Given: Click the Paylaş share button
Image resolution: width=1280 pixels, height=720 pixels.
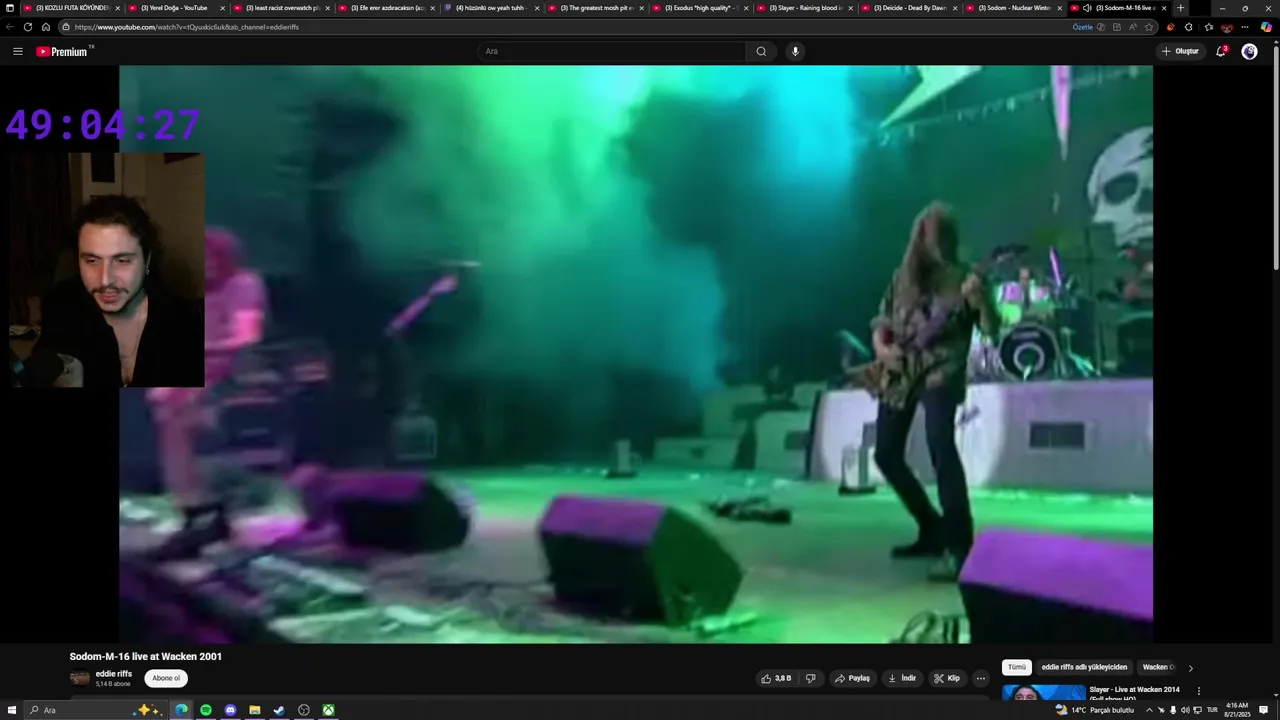Looking at the screenshot, I should click(x=853, y=678).
